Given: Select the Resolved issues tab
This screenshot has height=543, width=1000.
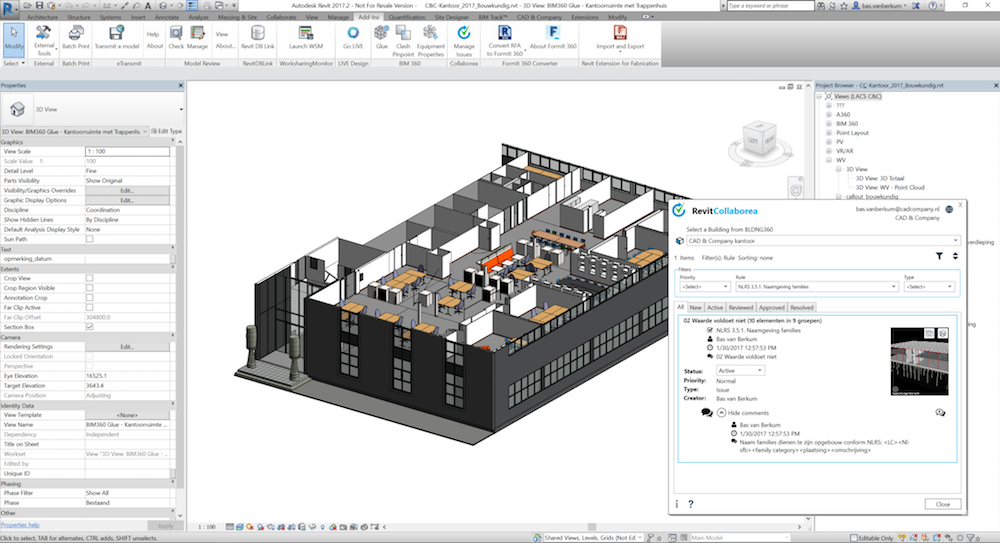Looking at the screenshot, I should coord(802,307).
